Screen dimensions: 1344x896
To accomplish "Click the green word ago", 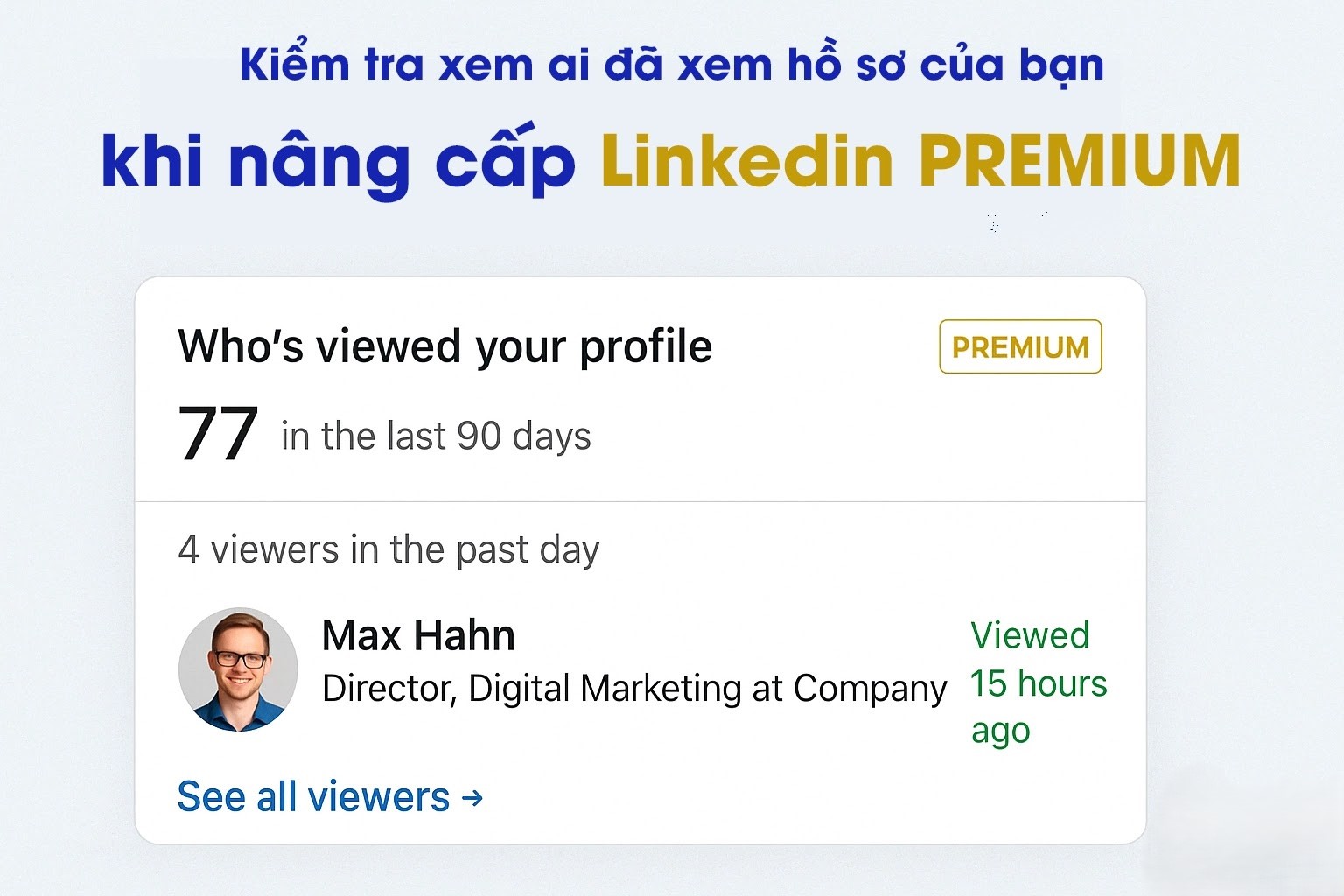I will tap(1000, 731).
